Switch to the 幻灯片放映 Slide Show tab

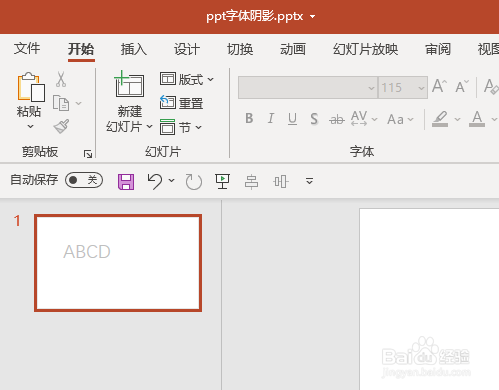[365, 49]
